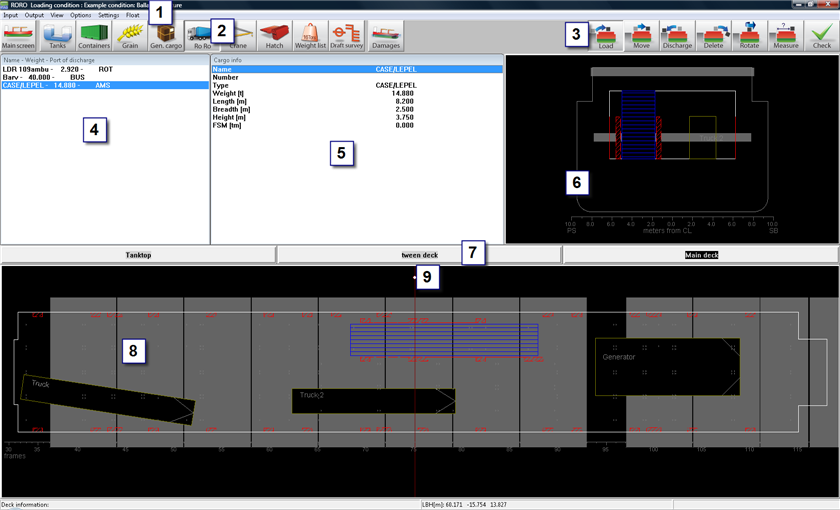Viewport: 840px width, 510px height.
Task: Open the Weight list
Action: (x=310, y=36)
